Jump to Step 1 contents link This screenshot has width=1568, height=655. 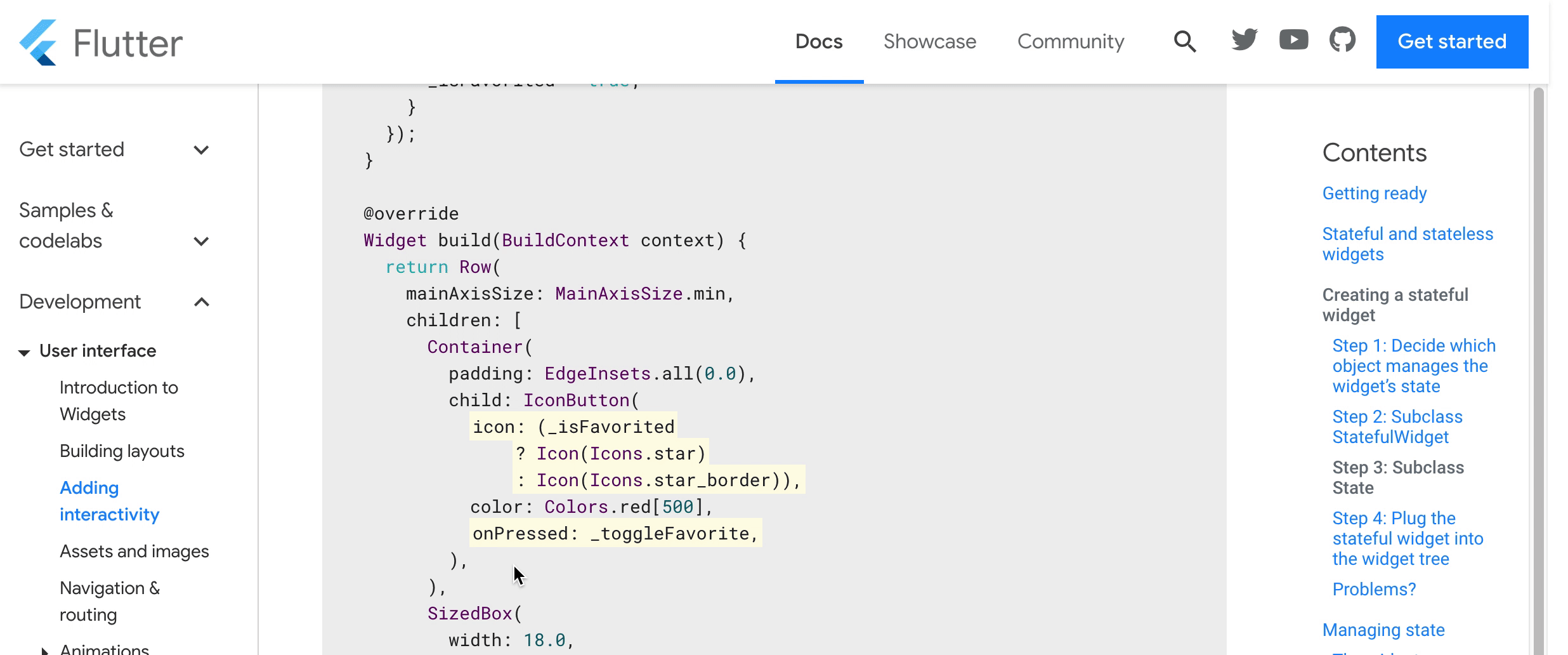(1414, 366)
